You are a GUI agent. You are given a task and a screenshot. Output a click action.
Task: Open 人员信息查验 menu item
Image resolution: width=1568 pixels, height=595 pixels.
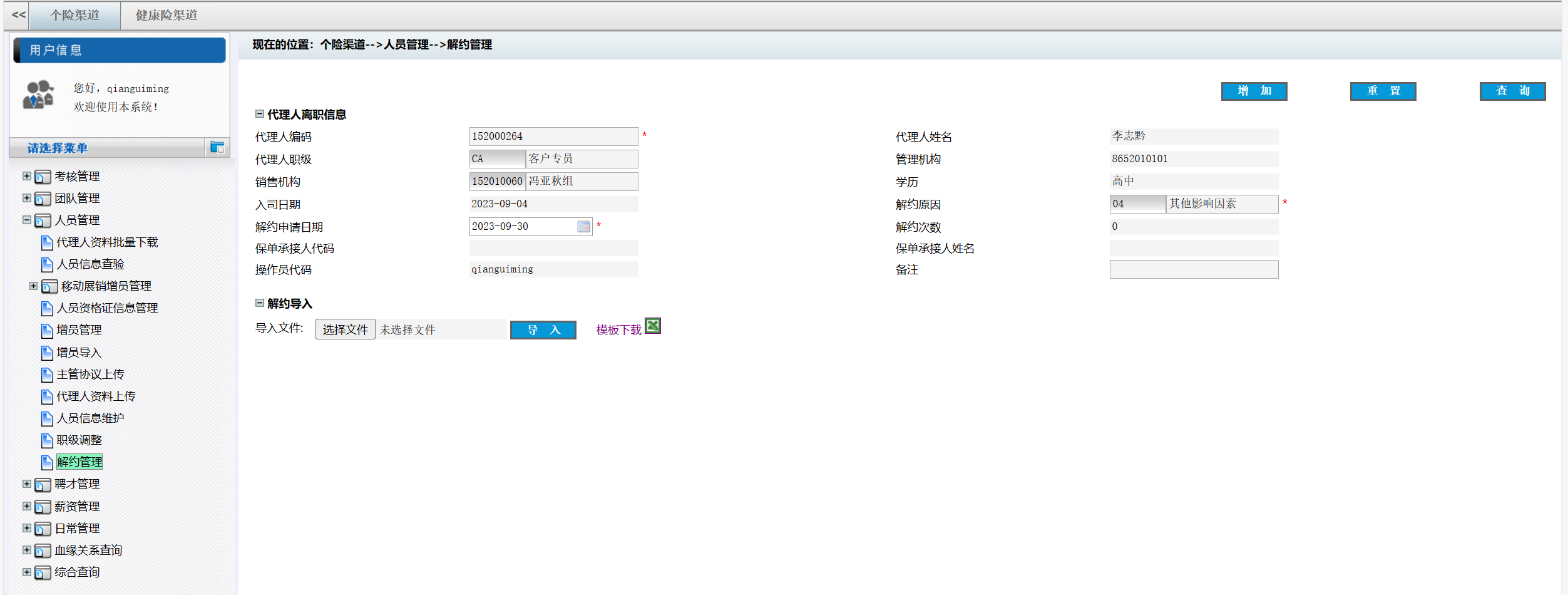click(90, 264)
